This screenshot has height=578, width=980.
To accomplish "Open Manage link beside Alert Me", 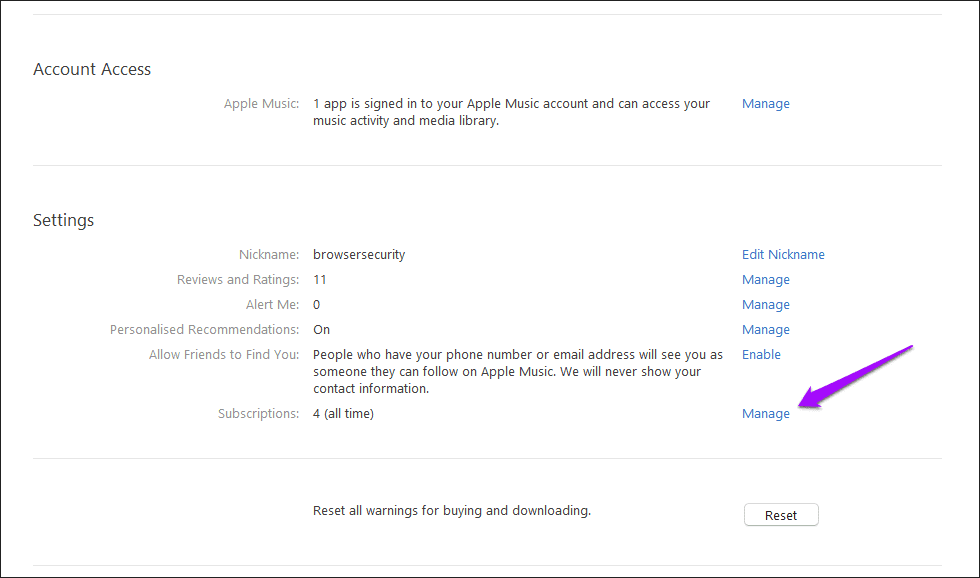I will point(766,305).
